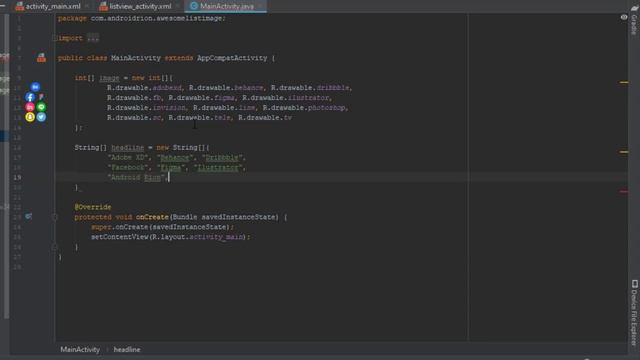
Task: Click the "Adobe XD" string literal
Action: [128, 158]
